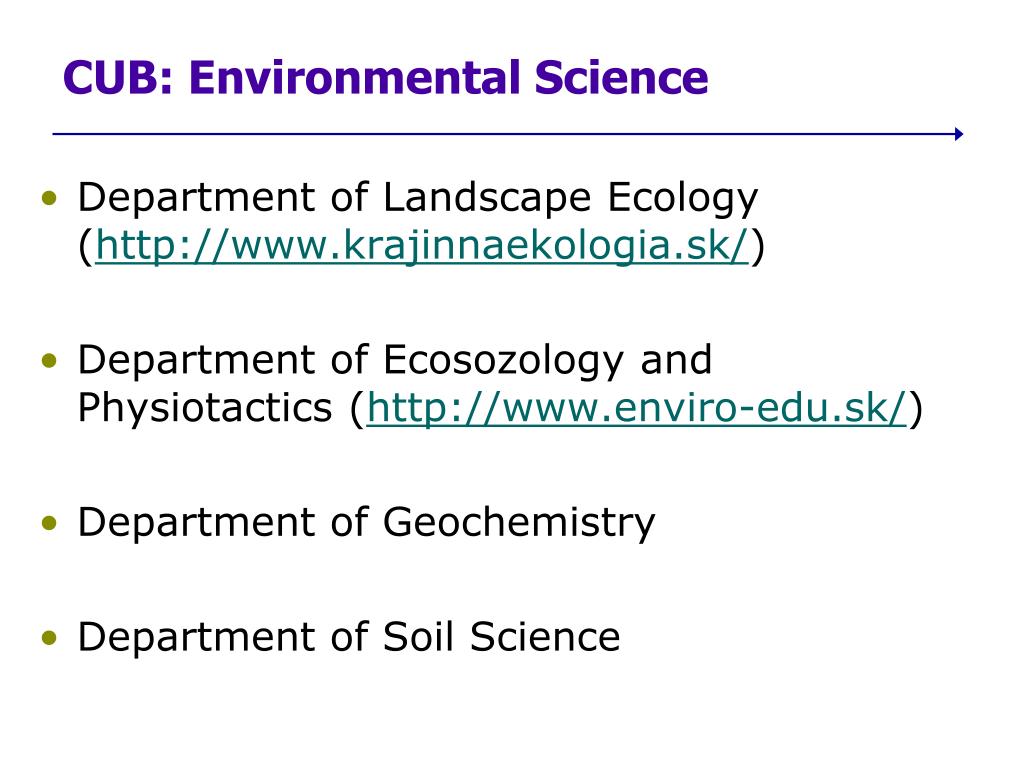Image resolution: width=1024 pixels, height=768 pixels.
Task: Open the krajinnaekologia.sk hyperlink
Action: (x=422, y=246)
